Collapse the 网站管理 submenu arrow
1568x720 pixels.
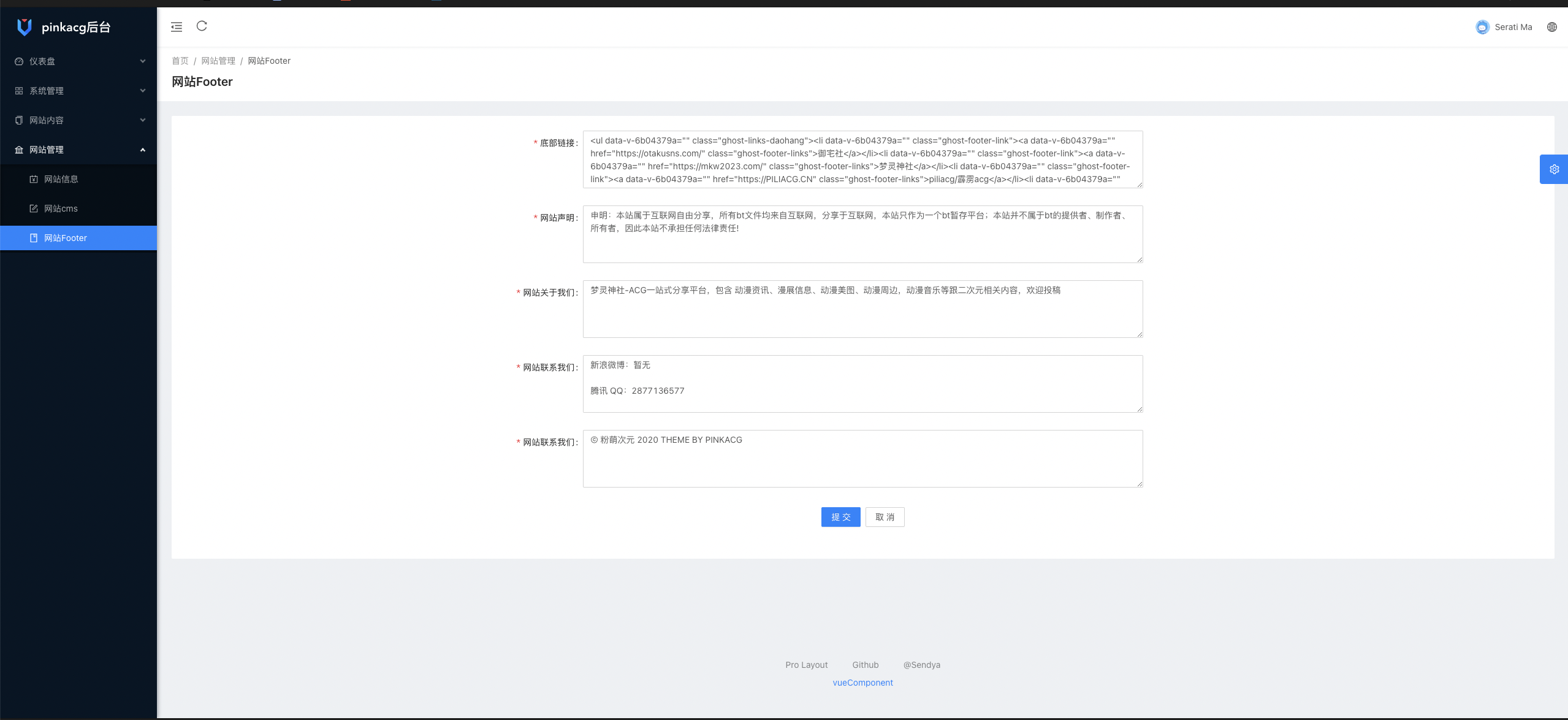coord(143,150)
